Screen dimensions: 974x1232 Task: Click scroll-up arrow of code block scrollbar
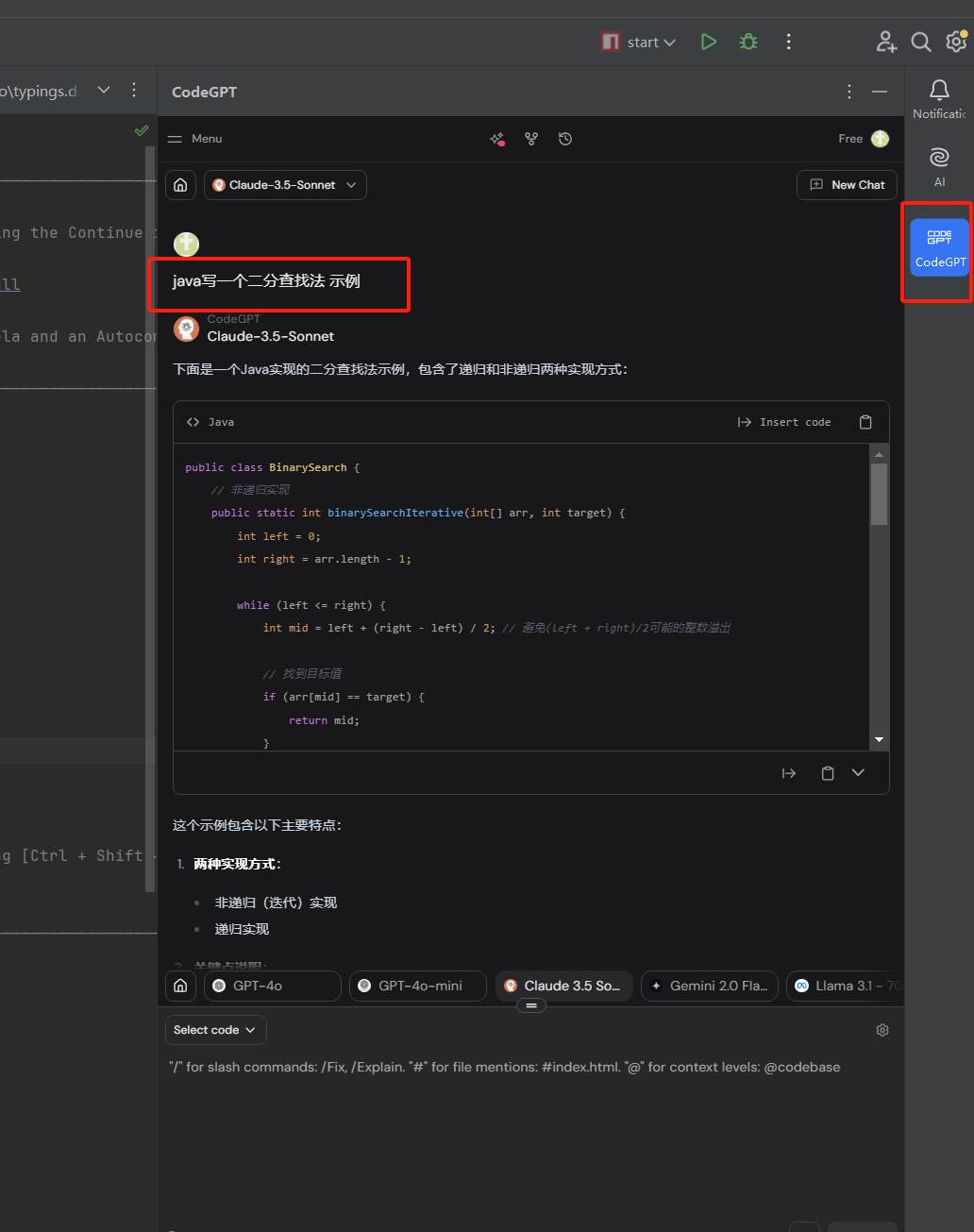tap(879, 454)
